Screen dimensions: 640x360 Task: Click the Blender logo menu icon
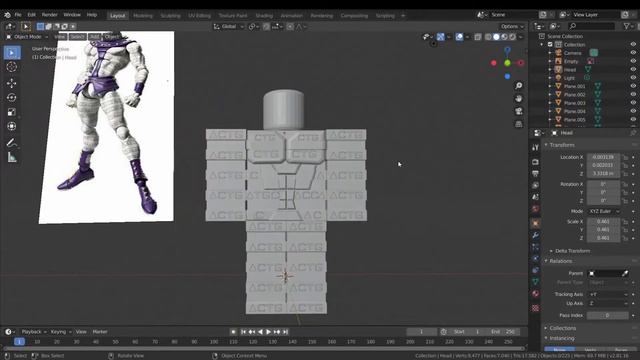coord(7,15)
